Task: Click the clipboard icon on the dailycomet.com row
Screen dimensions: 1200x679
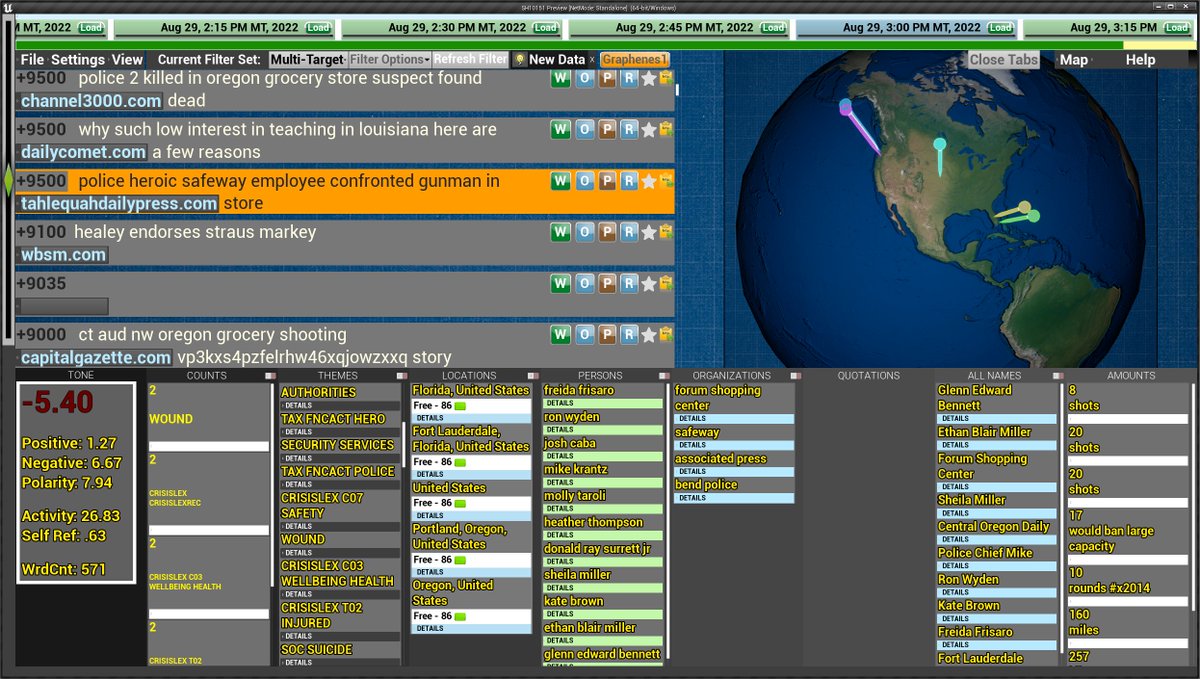Action: coord(665,129)
